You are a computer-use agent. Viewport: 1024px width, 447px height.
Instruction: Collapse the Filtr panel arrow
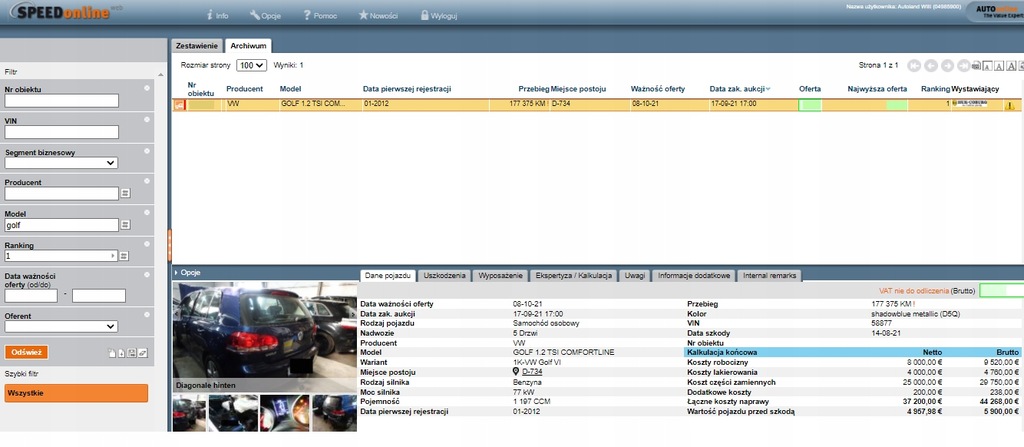tap(161, 74)
